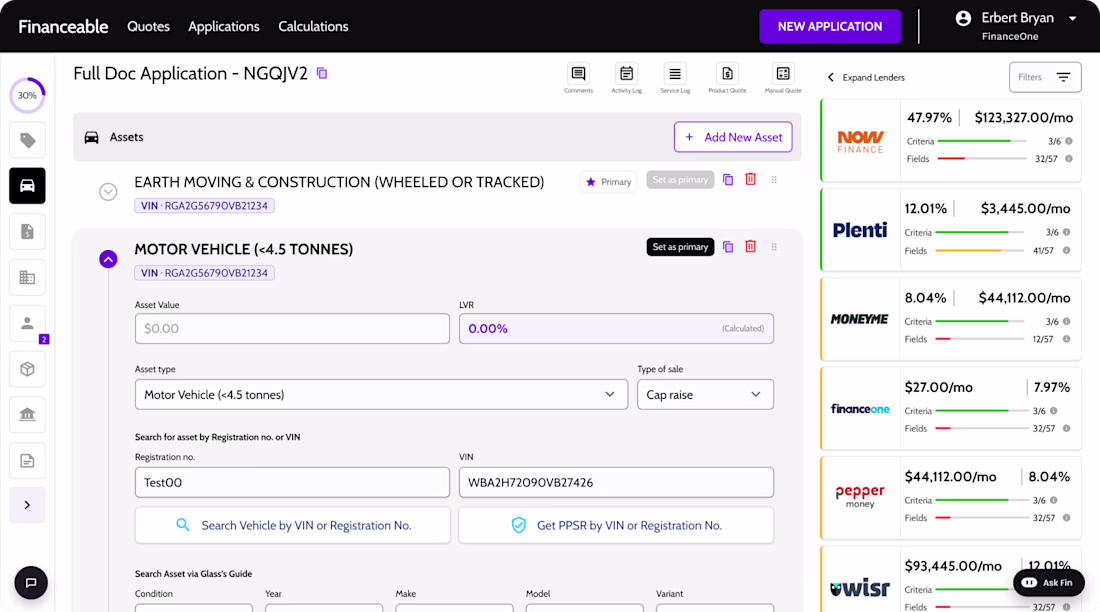
Task: Select the price tag sidebar icon
Action: pyautogui.click(x=27, y=140)
